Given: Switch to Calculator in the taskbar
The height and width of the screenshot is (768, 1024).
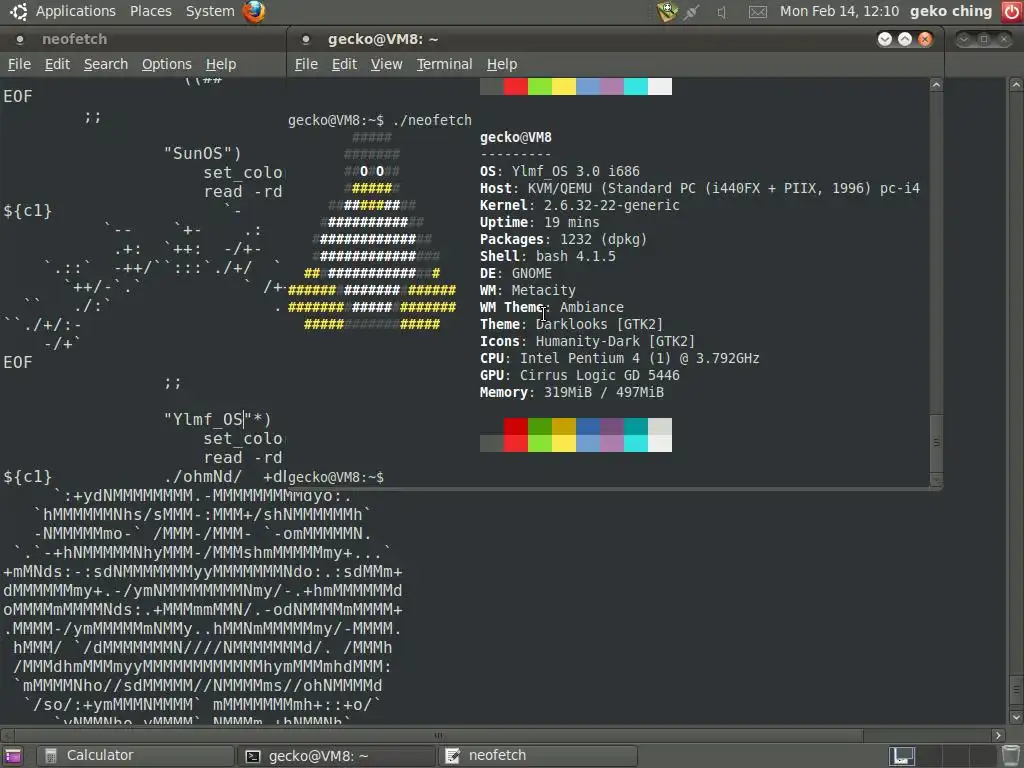Looking at the screenshot, I should coord(135,756).
